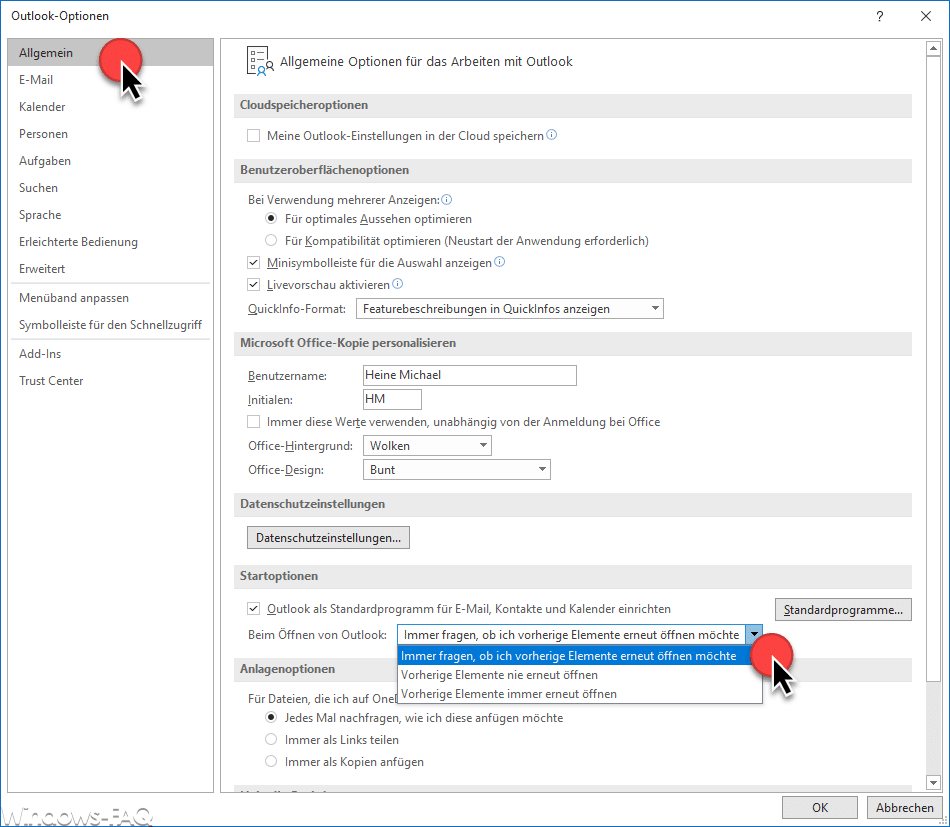The width and height of the screenshot is (950, 827).
Task: Open the Erweitert category
Action: pos(111,268)
